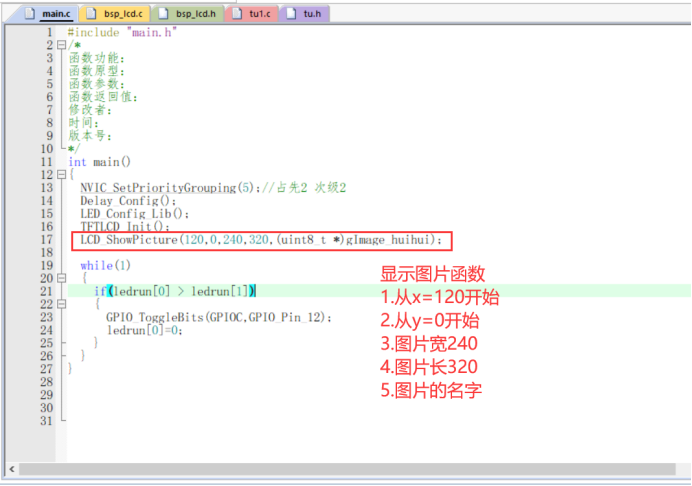Click the LED_Config_Lib() line

(135, 214)
